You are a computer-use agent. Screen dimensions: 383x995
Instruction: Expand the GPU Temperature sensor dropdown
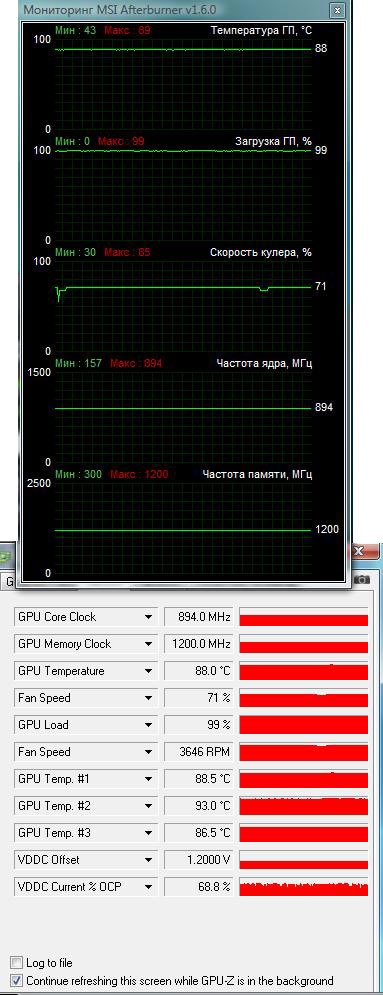click(x=148, y=671)
